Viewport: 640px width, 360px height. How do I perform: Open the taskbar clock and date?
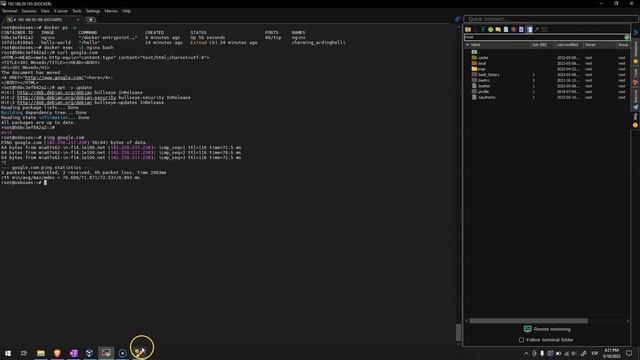point(611,353)
